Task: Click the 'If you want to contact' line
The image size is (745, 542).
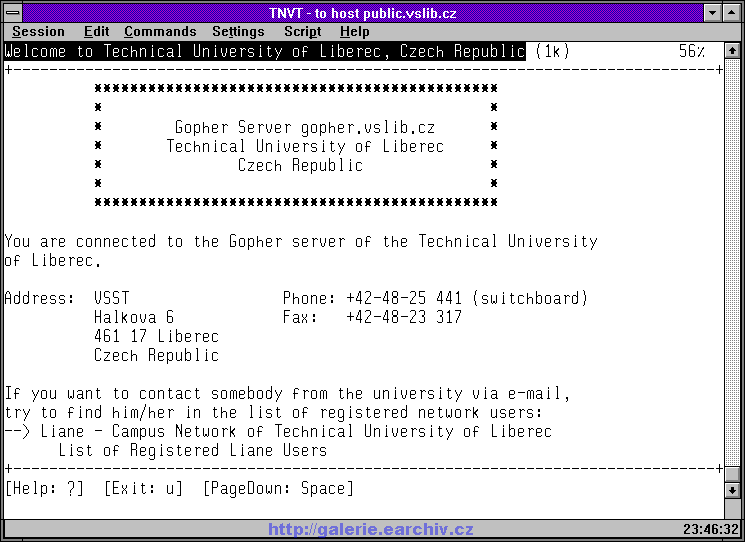Action: click(287, 393)
